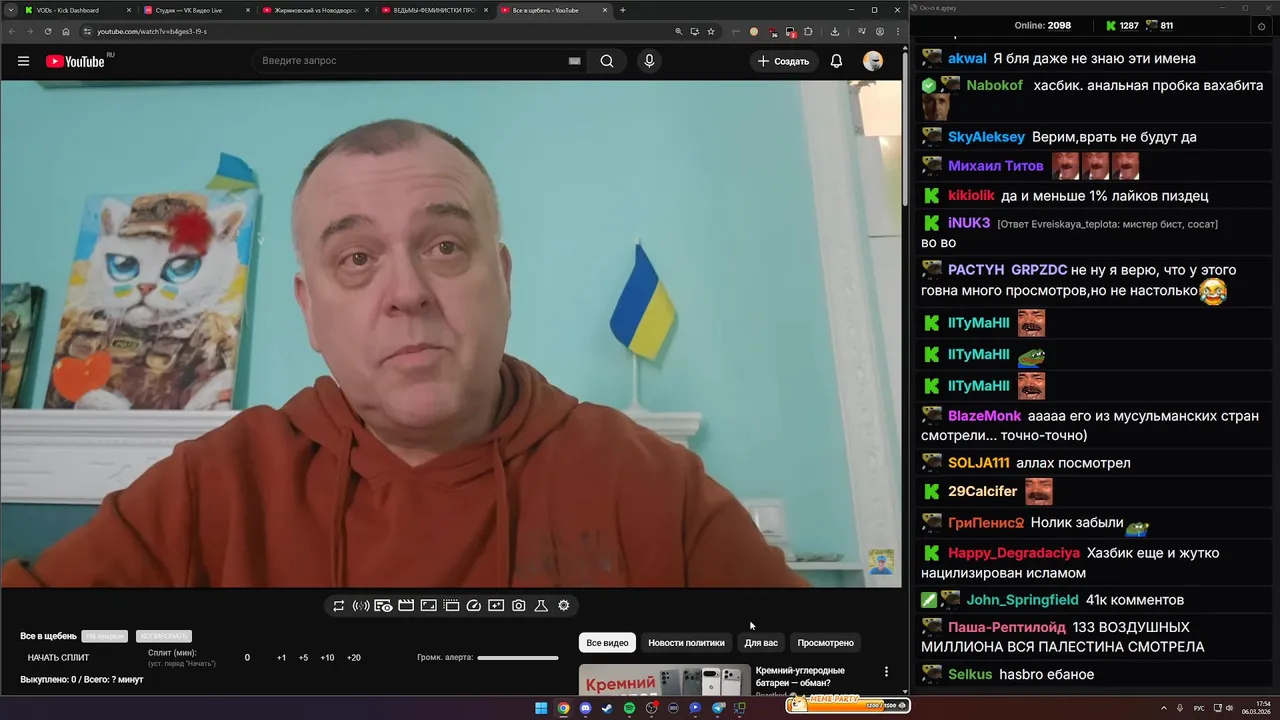The height and width of the screenshot is (720, 1280).
Task: Take a screenshot with the camera icon
Action: tap(519, 606)
